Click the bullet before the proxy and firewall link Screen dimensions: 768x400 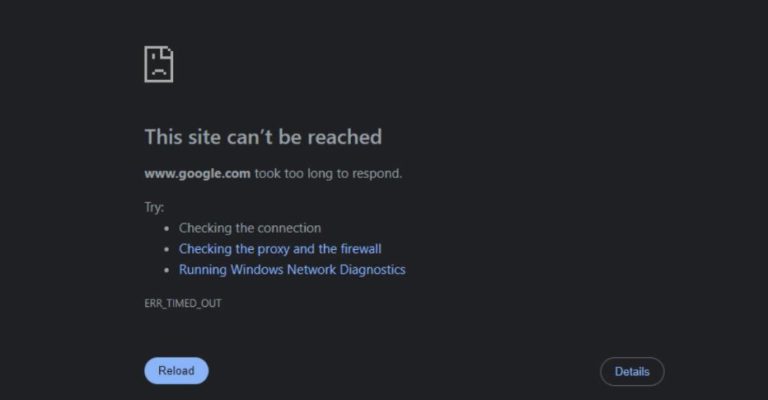(167, 250)
